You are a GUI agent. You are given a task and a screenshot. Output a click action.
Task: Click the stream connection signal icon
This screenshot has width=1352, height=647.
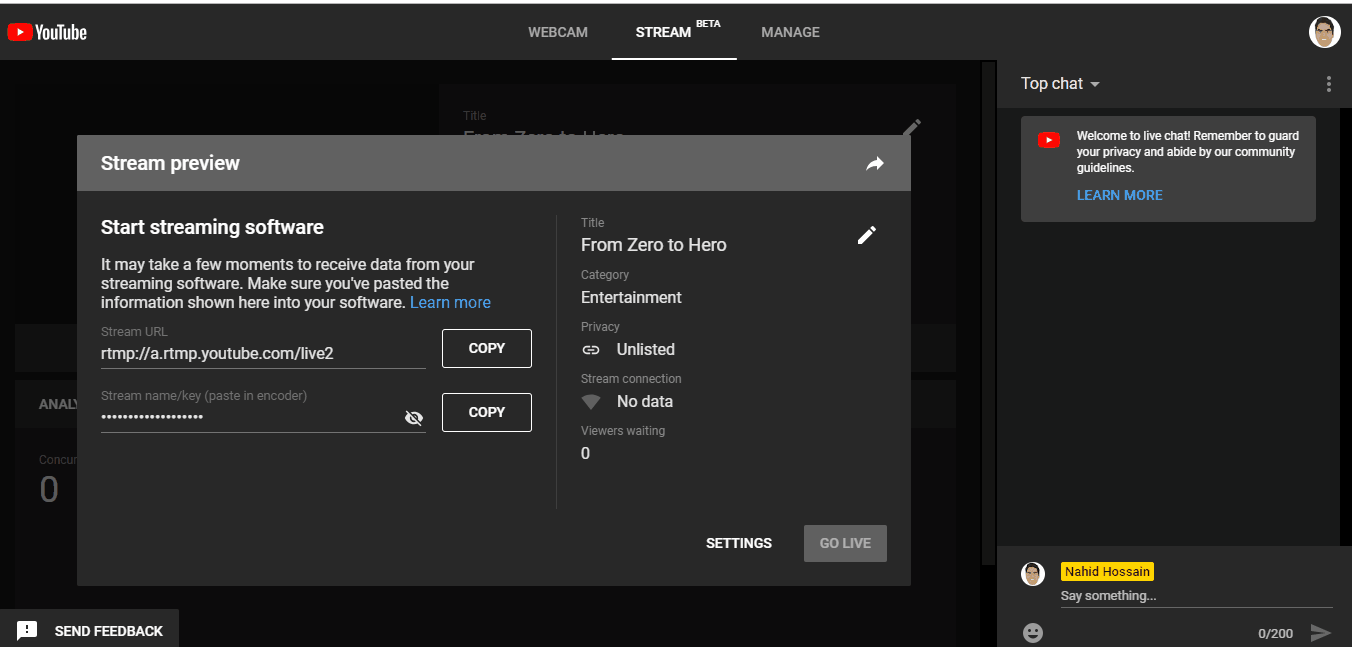(591, 402)
